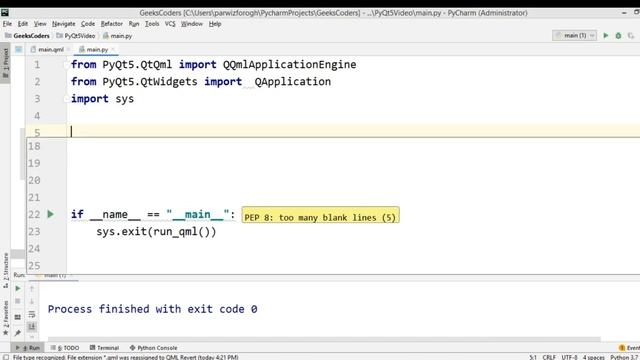Viewport: 640px width, 360px height.
Task: Open the Terminal tool window tab
Action: pos(104,348)
